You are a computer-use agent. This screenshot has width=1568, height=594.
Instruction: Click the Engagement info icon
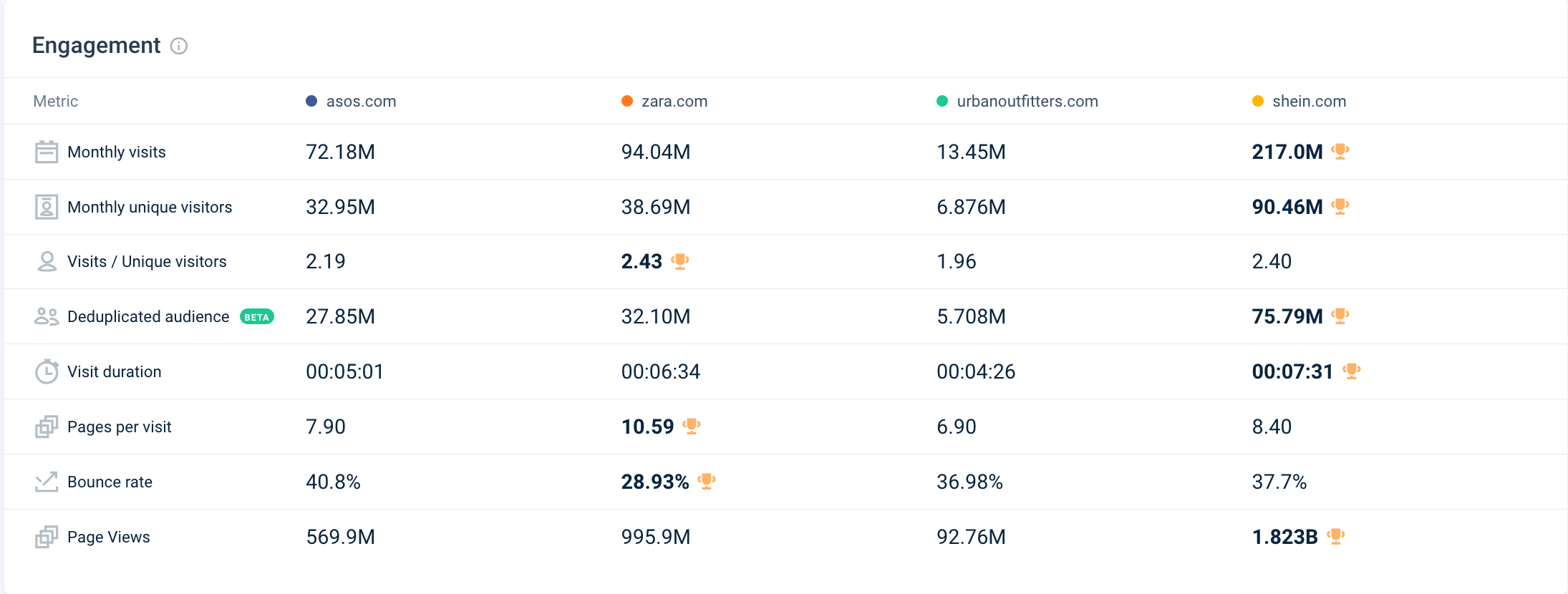point(179,46)
